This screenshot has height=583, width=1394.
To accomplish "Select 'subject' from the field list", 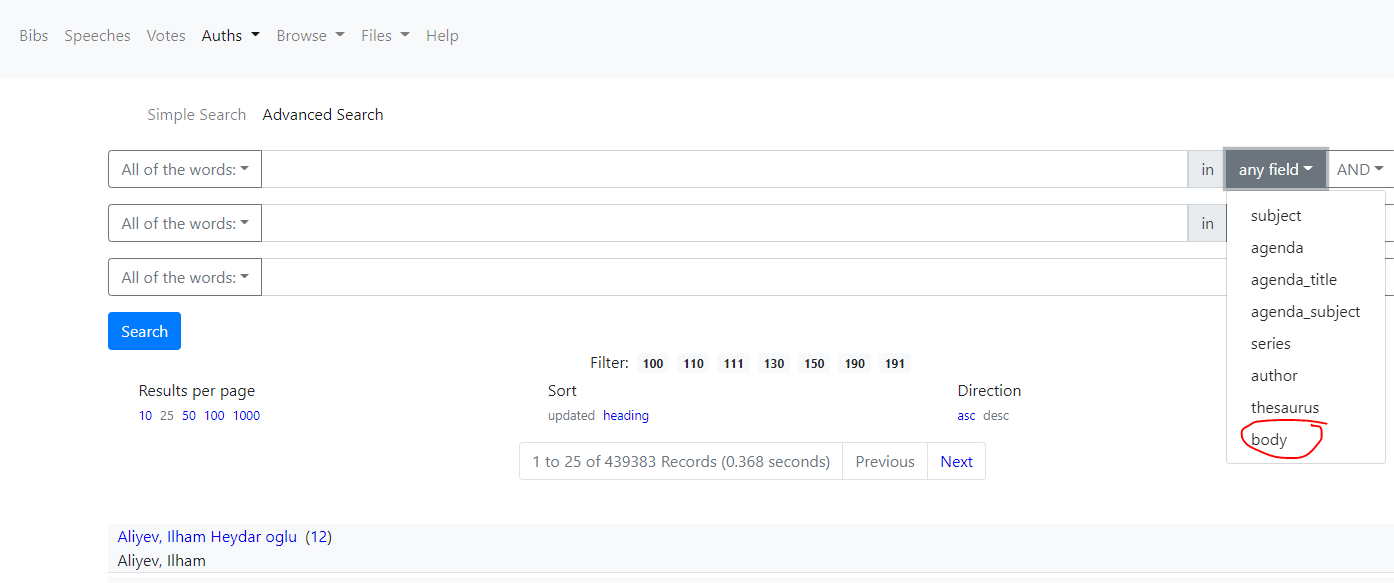I will point(1275,215).
